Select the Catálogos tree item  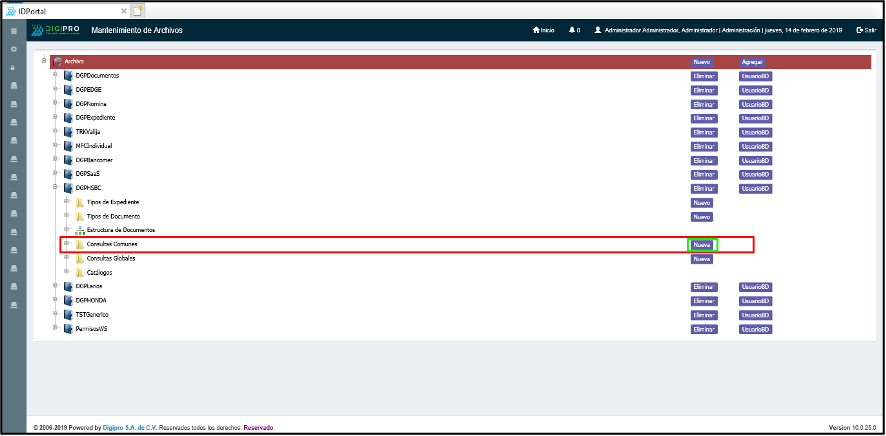98,272
